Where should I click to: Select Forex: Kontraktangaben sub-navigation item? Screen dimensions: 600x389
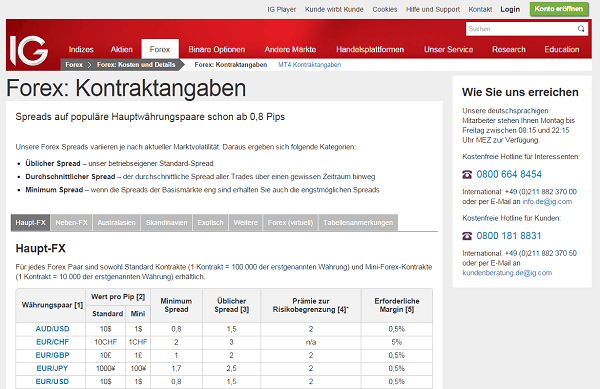[x=231, y=65]
